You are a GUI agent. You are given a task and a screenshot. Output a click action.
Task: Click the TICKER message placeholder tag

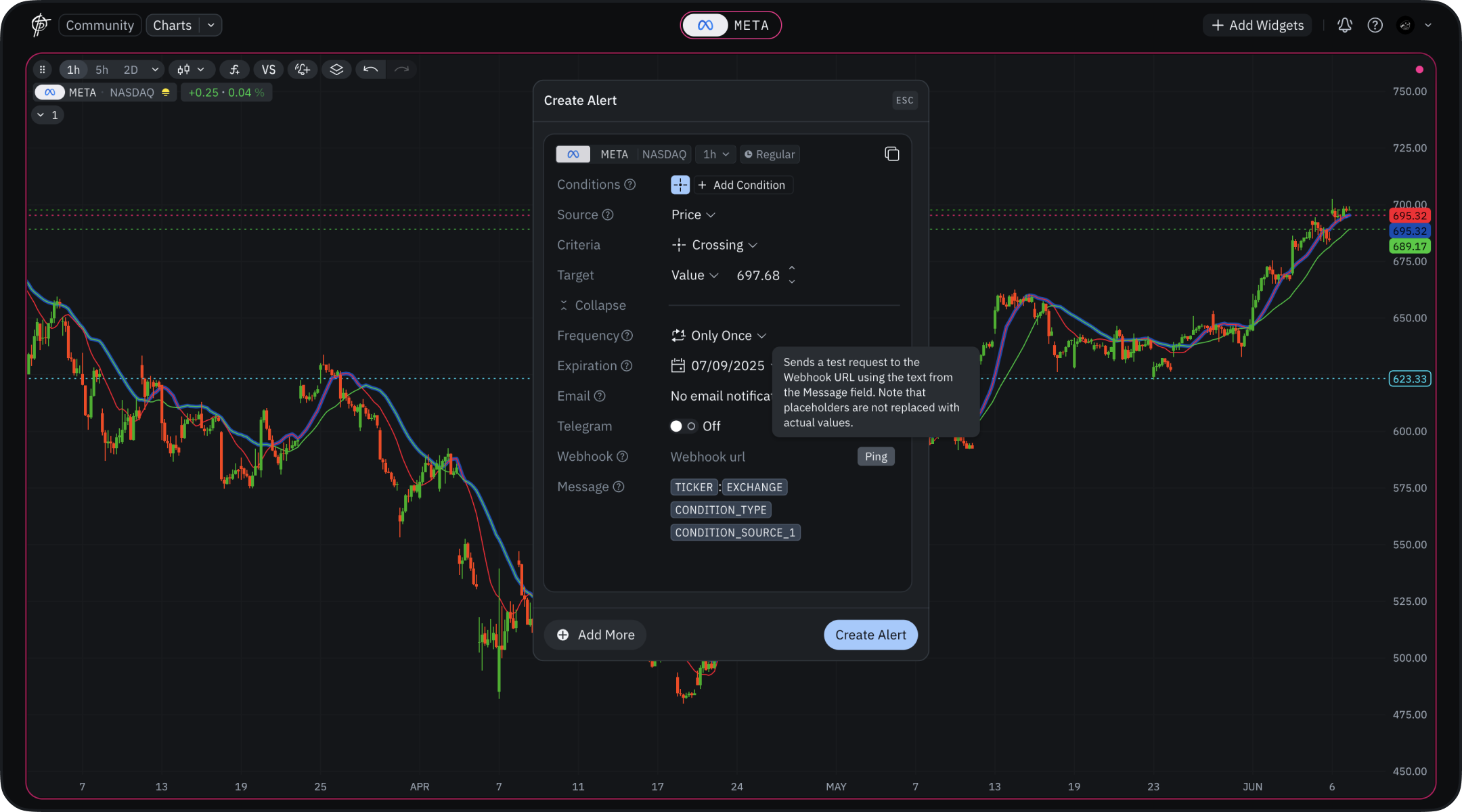[x=694, y=487]
